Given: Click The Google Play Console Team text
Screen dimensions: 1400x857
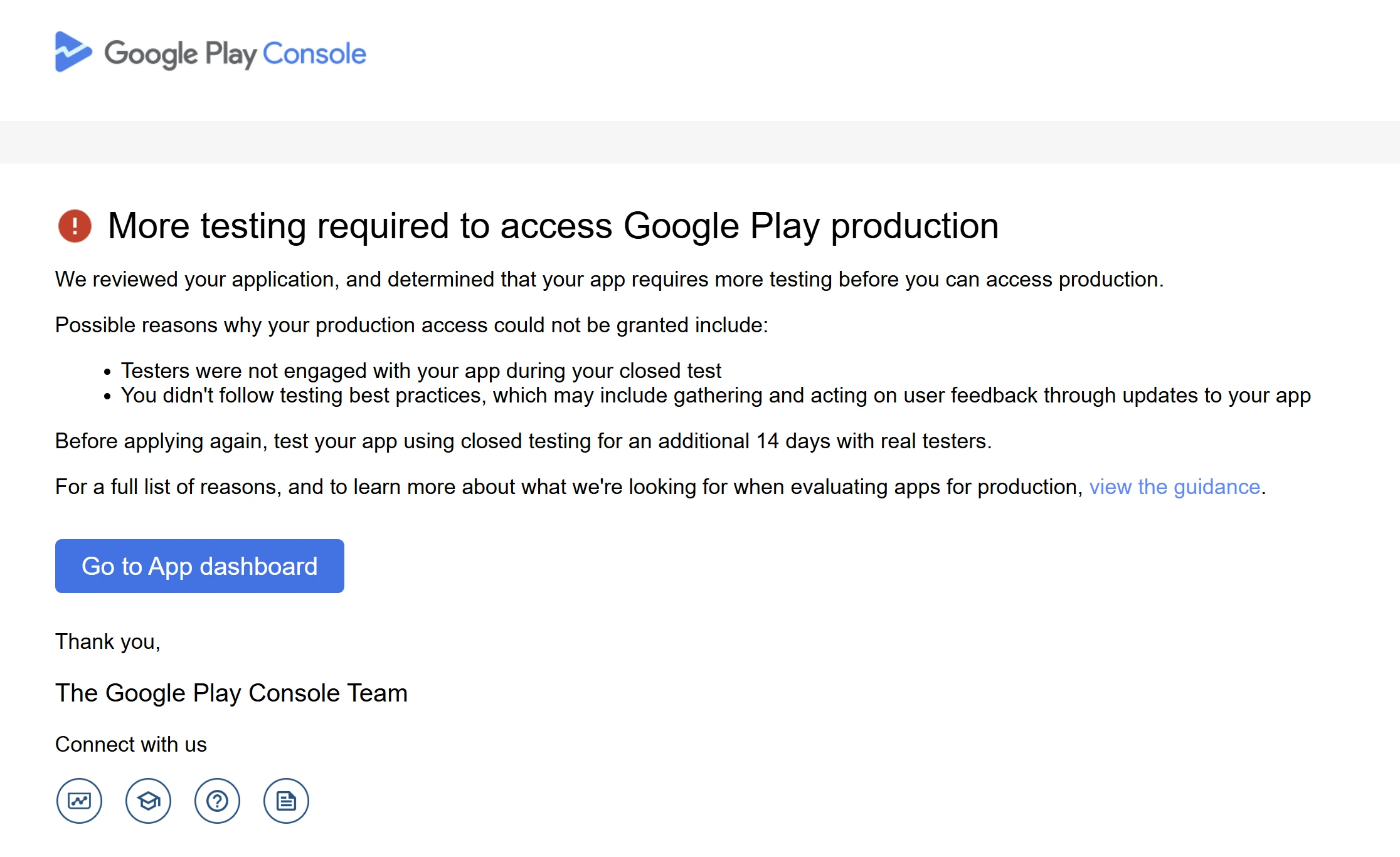Looking at the screenshot, I should point(231,693).
